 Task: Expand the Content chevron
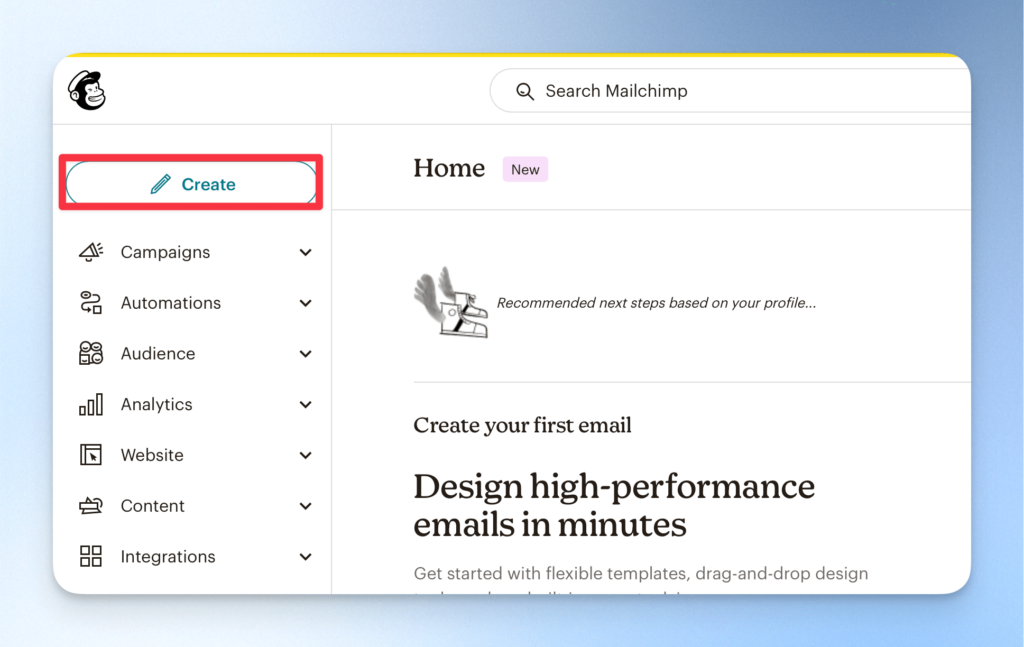306,506
